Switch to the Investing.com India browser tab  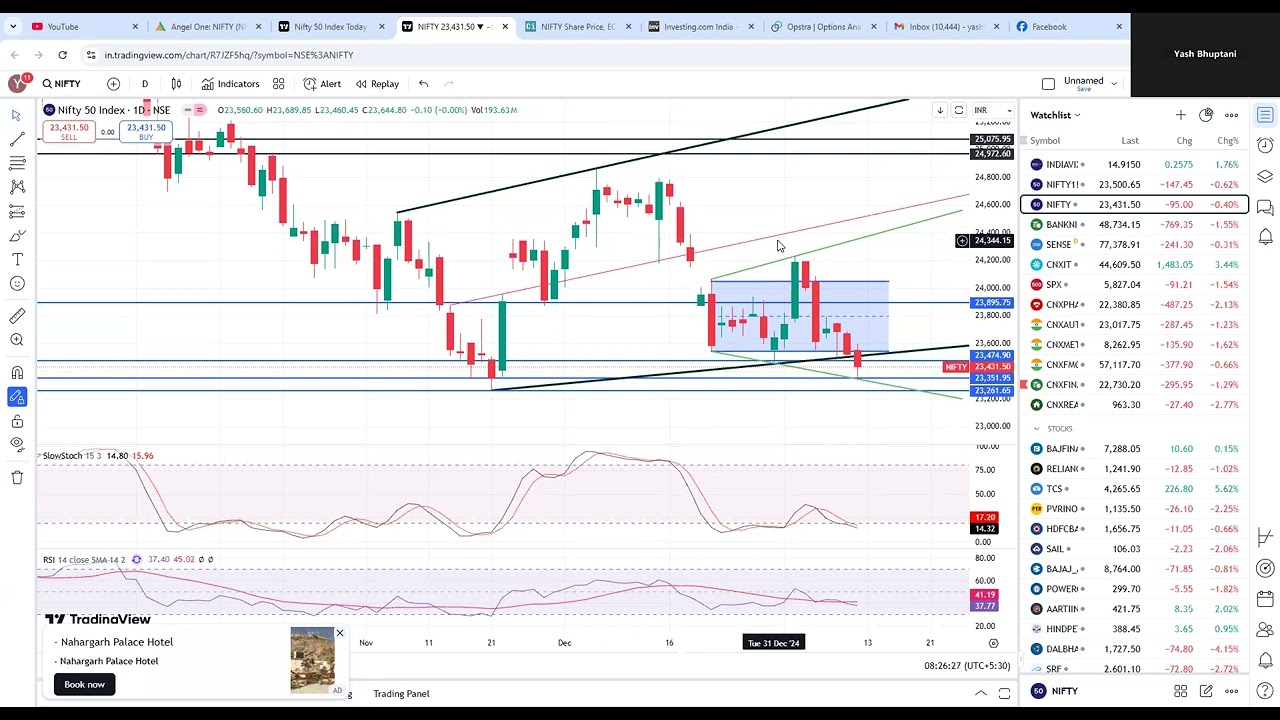point(700,27)
